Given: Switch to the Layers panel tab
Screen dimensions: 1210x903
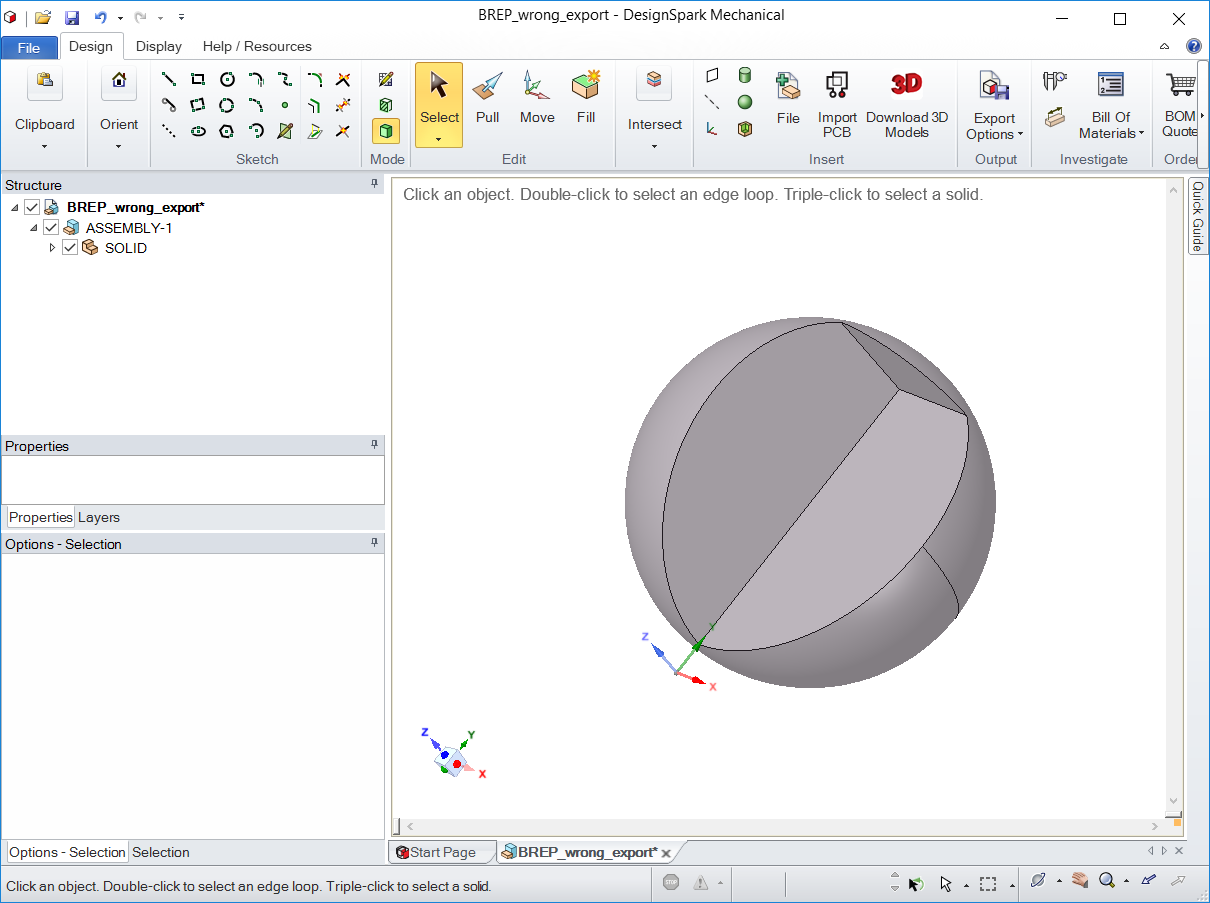Looking at the screenshot, I should 99,517.
